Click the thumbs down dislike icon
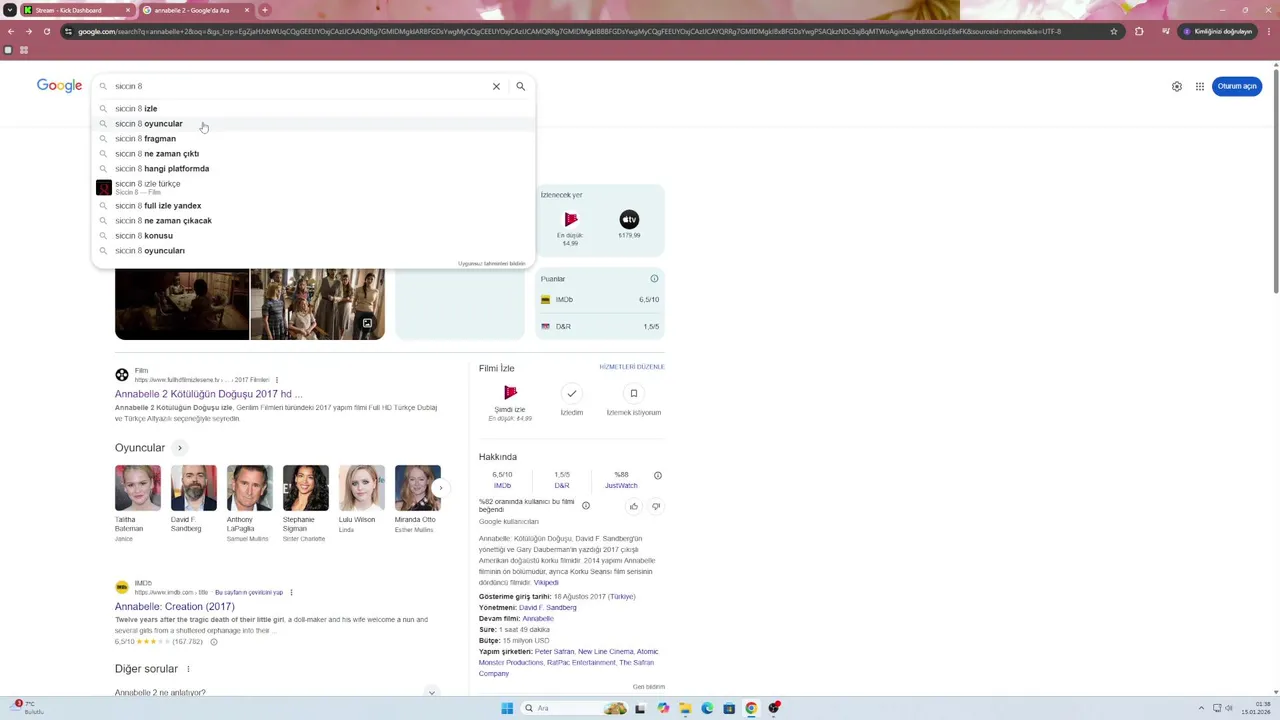Screen dimensions: 1280x720 pyautogui.click(x=656, y=506)
